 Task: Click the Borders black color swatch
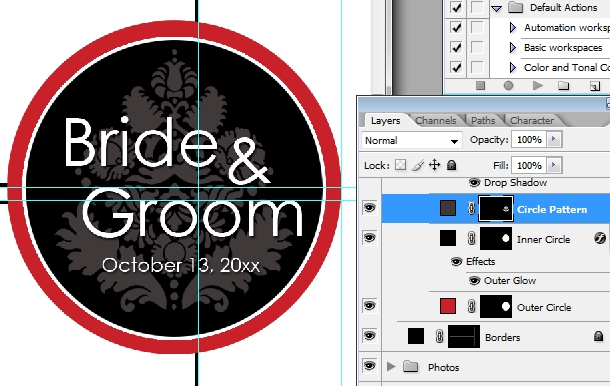[416, 336]
